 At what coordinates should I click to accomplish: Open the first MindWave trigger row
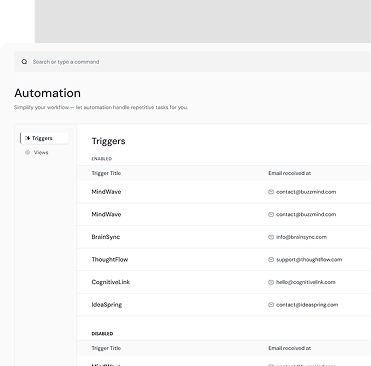coord(224,192)
